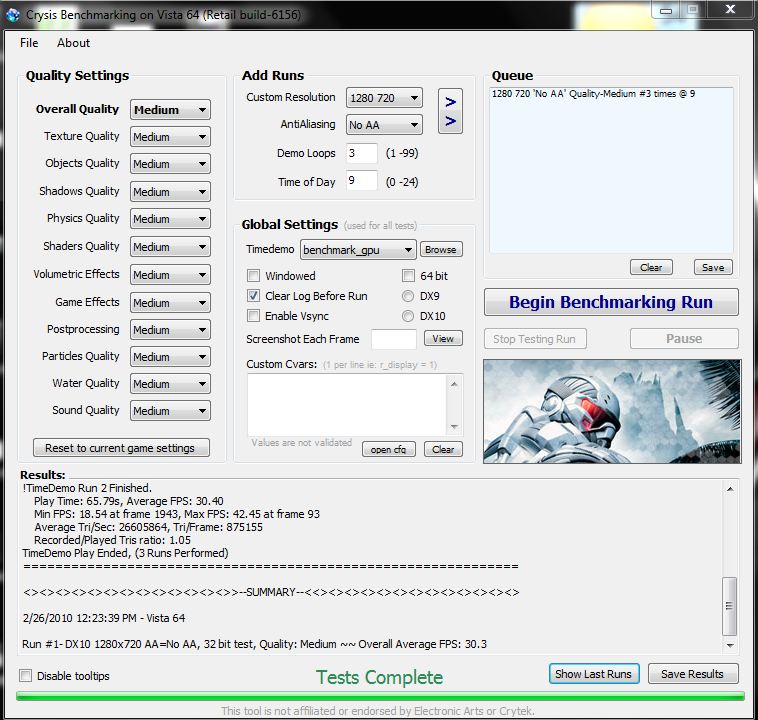The image size is (758, 720).
Task: Click Reset to current game settings
Action: (121, 448)
